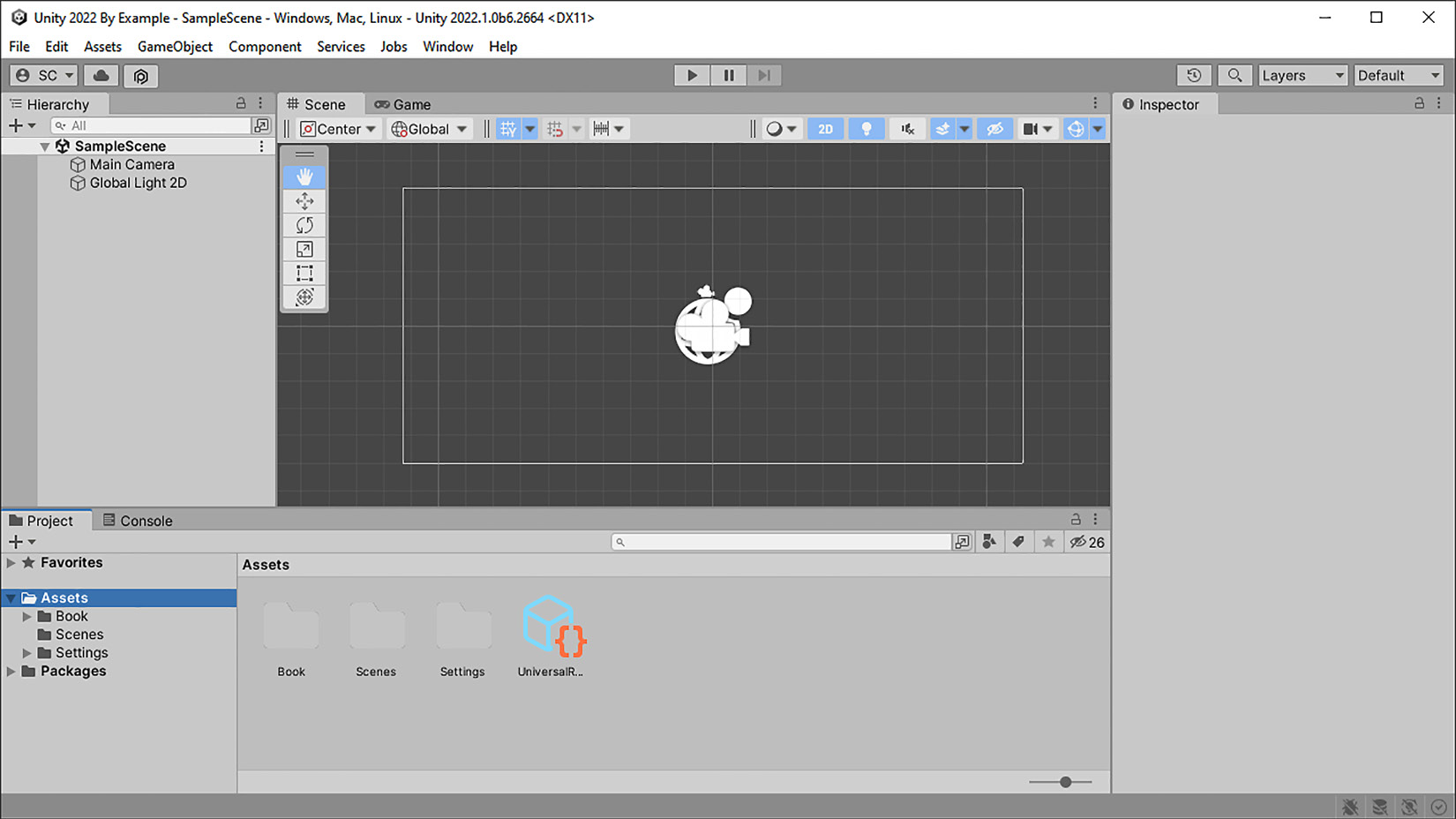Select the Rotate tool

304,225
